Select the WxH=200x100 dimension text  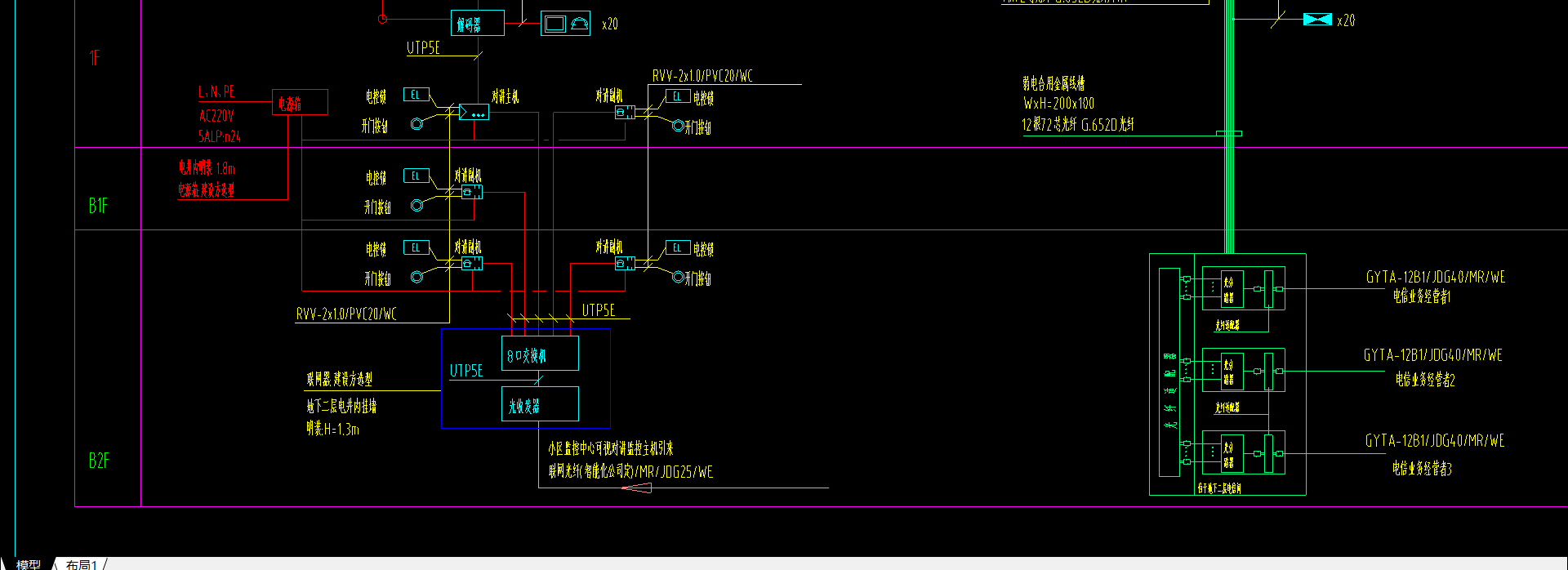point(1058,104)
